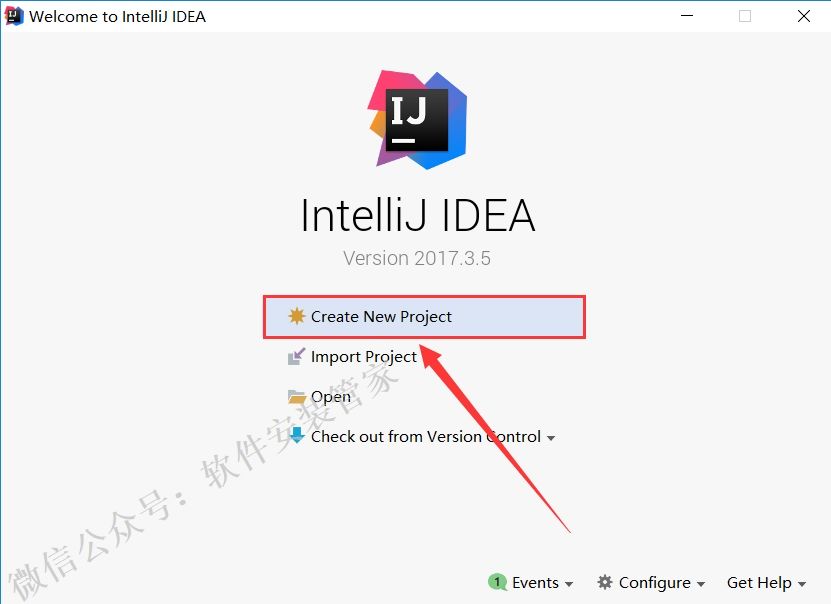Open the Events label
This screenshot has width=831, height=604.
535,583
